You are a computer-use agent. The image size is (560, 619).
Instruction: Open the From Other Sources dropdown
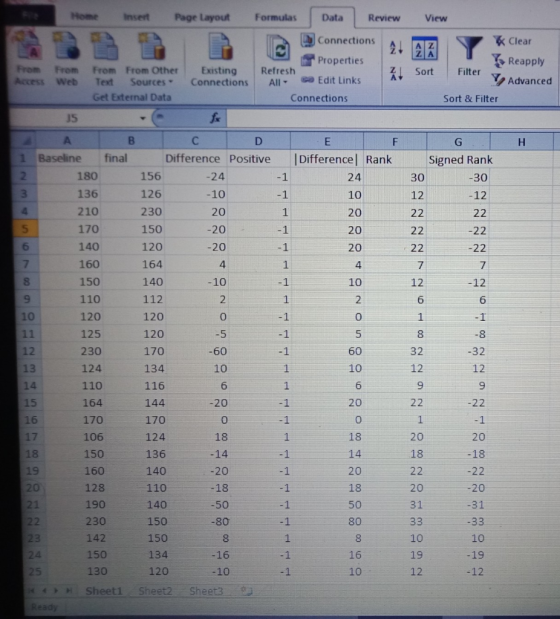tap(152, 59)
